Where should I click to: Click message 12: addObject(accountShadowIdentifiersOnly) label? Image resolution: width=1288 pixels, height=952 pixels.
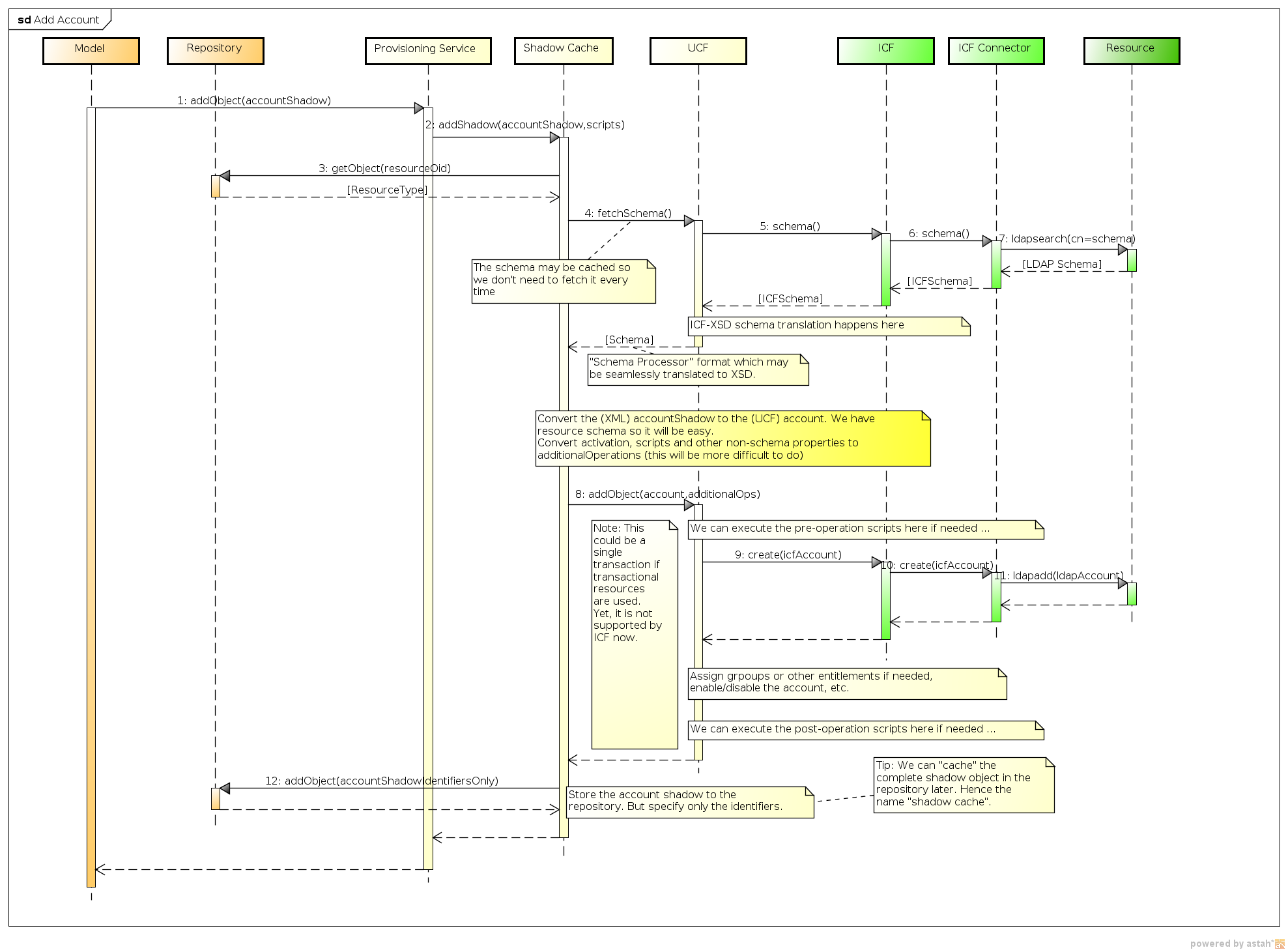click(382, 781)
